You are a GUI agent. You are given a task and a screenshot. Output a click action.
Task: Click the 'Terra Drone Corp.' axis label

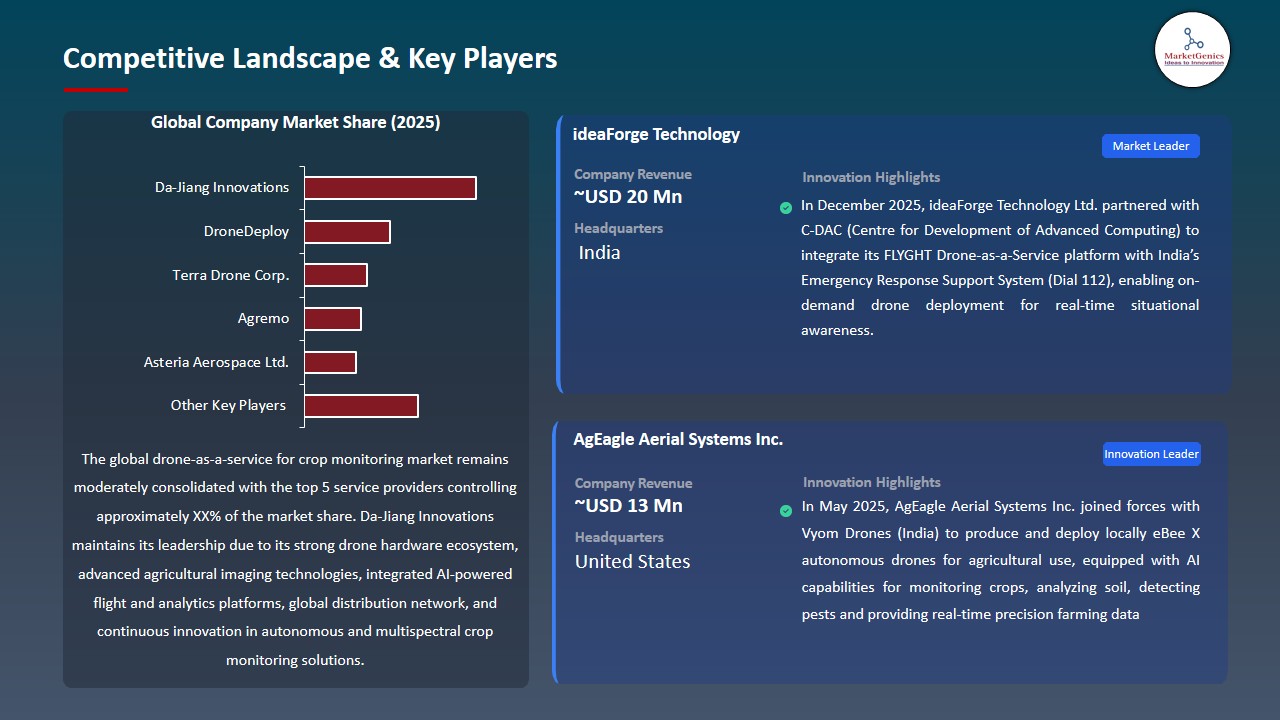pyautogui.click(x=231, y=275)
